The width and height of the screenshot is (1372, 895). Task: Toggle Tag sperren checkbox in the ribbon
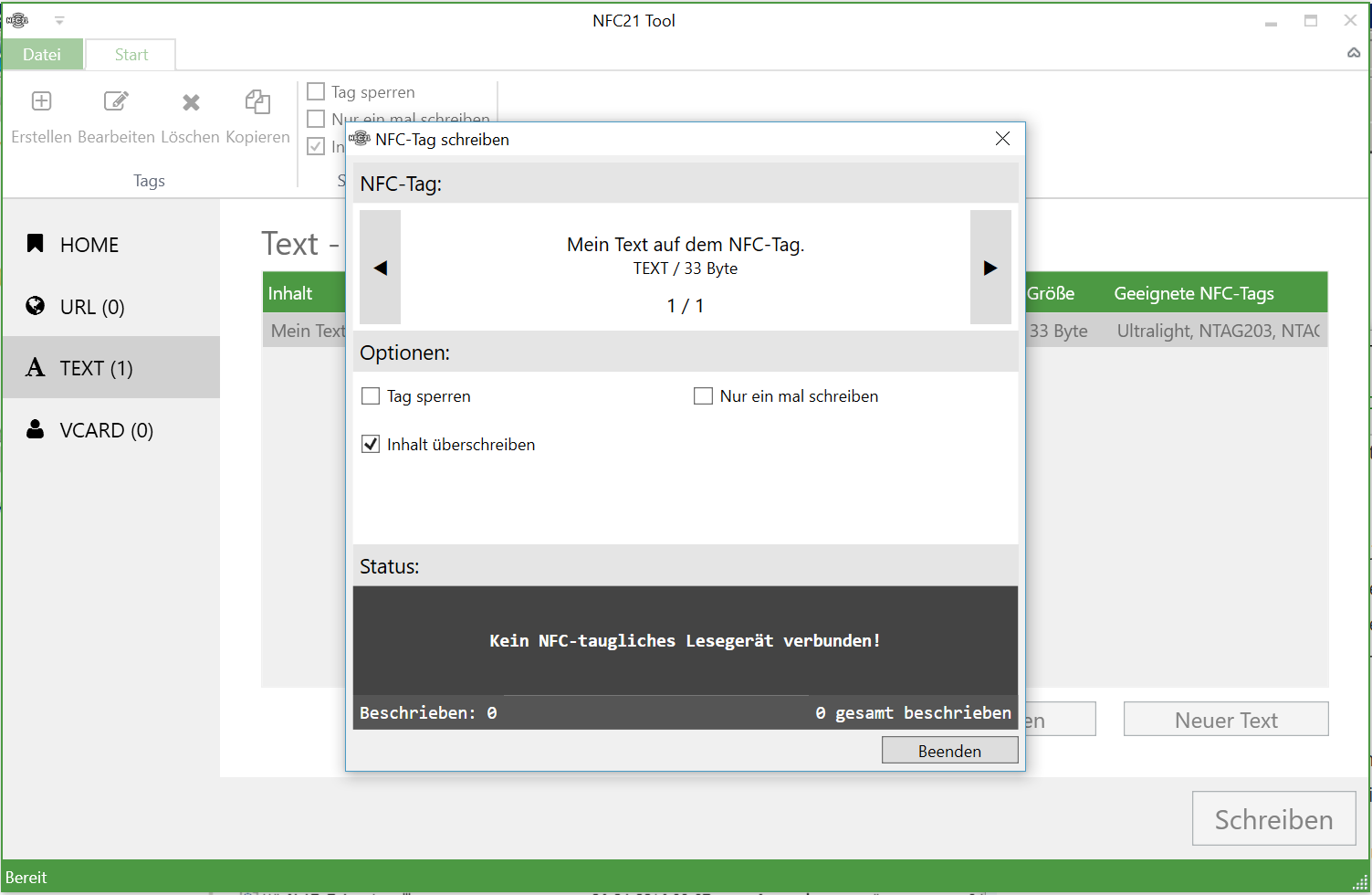316,91
